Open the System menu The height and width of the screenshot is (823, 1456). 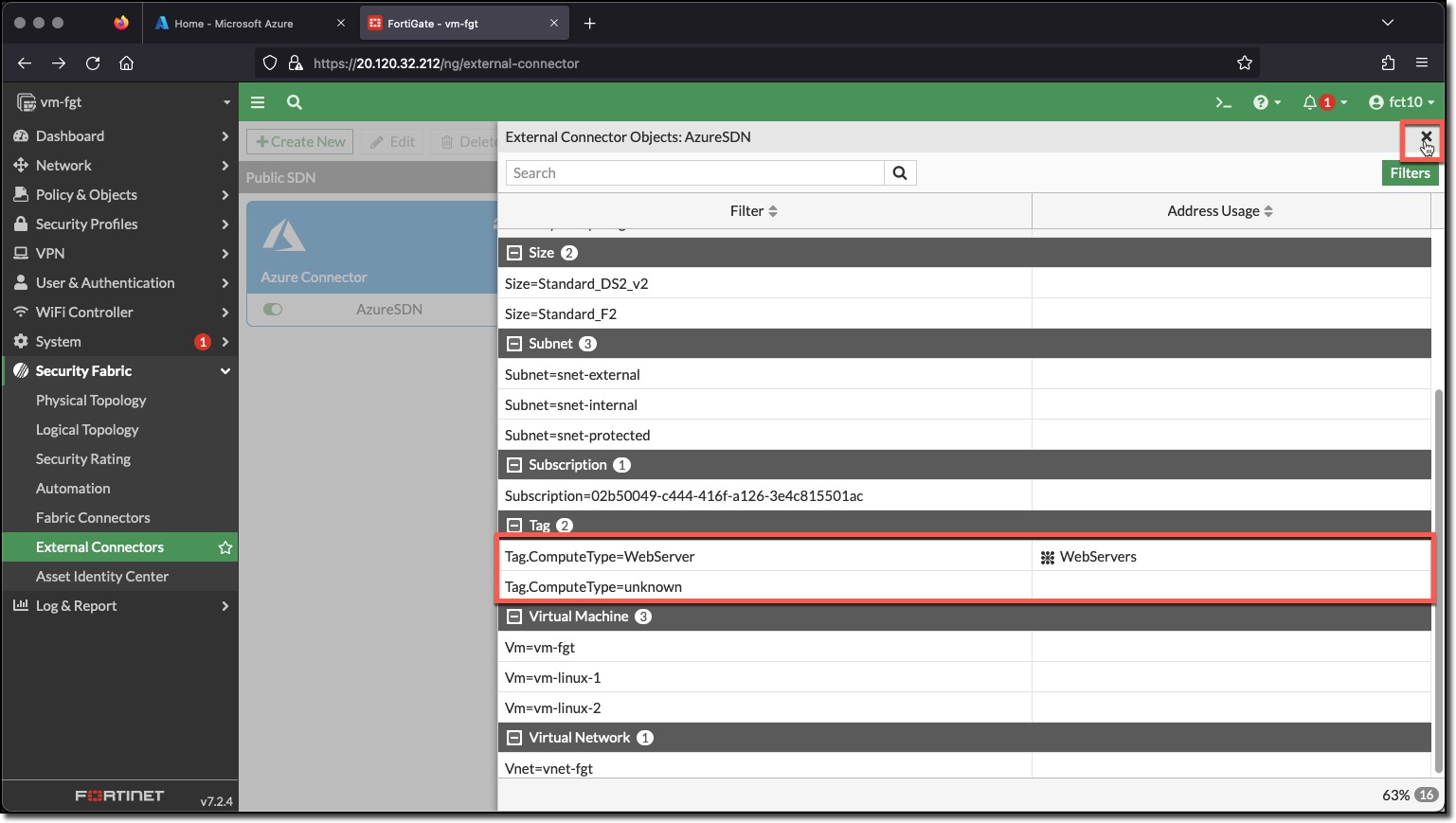coord(121,342)
